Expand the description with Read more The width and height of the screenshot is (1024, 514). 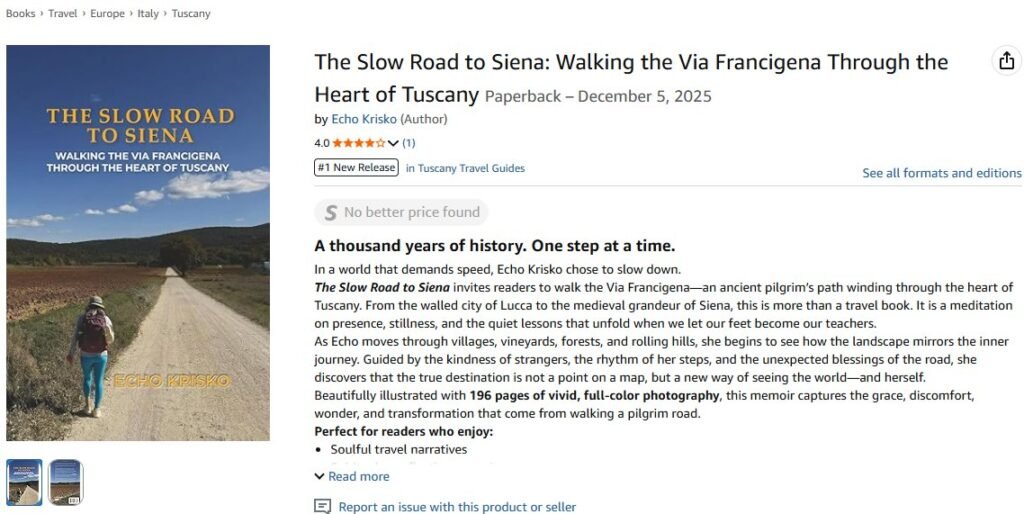[x=352, y=476]
